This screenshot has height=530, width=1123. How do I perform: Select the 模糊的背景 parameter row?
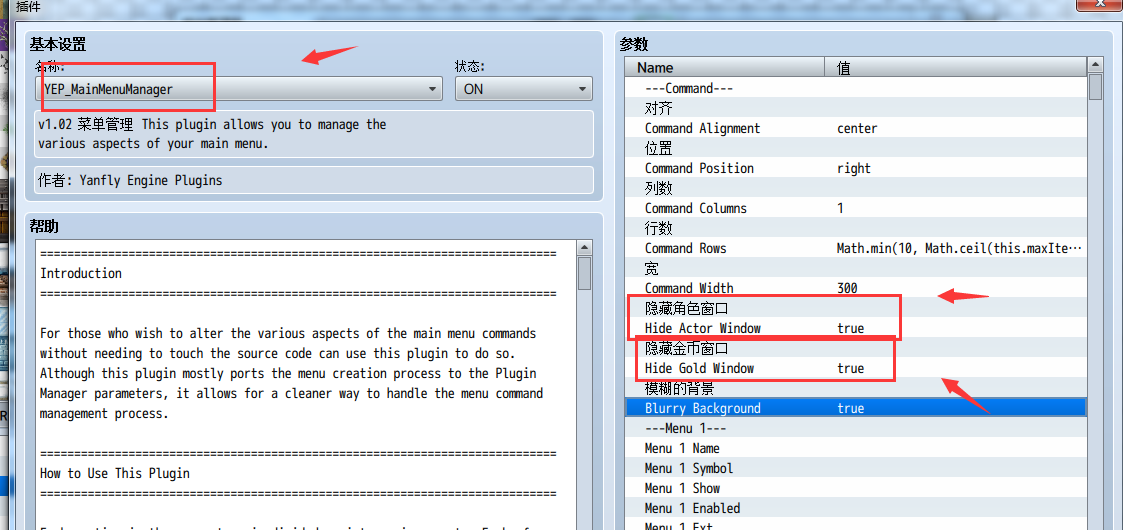coord(855,389)
